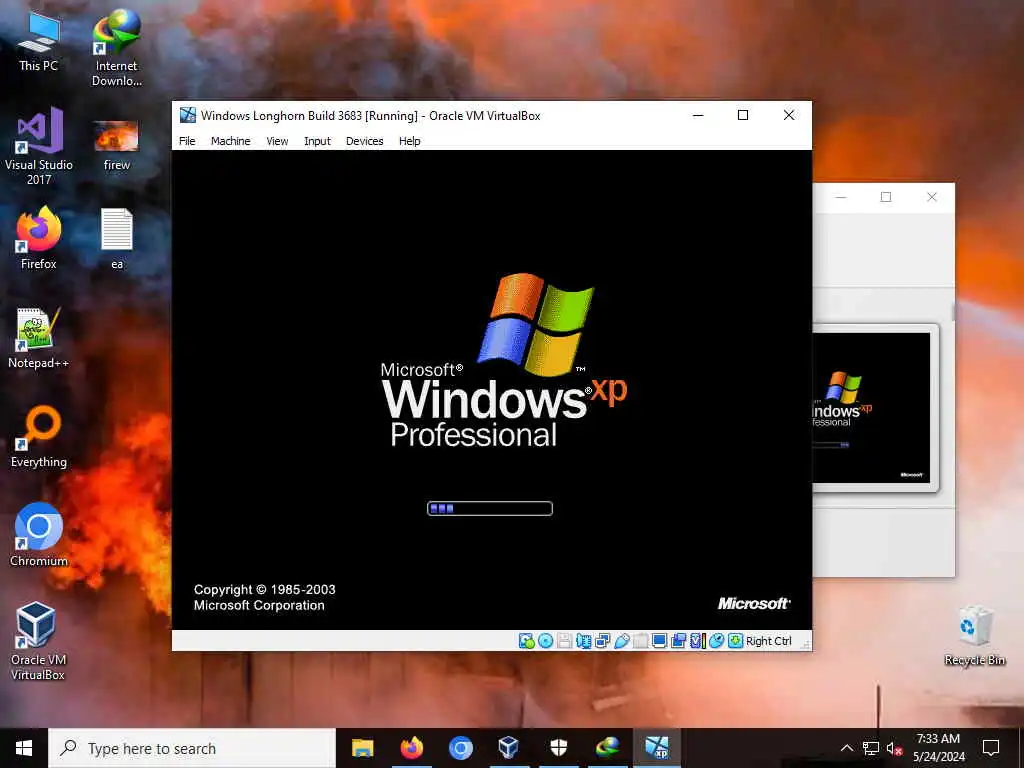Click the display status icon
The height and width of the screenshot is (768, 1024).
pyautogui.click(x=660, y=641)
